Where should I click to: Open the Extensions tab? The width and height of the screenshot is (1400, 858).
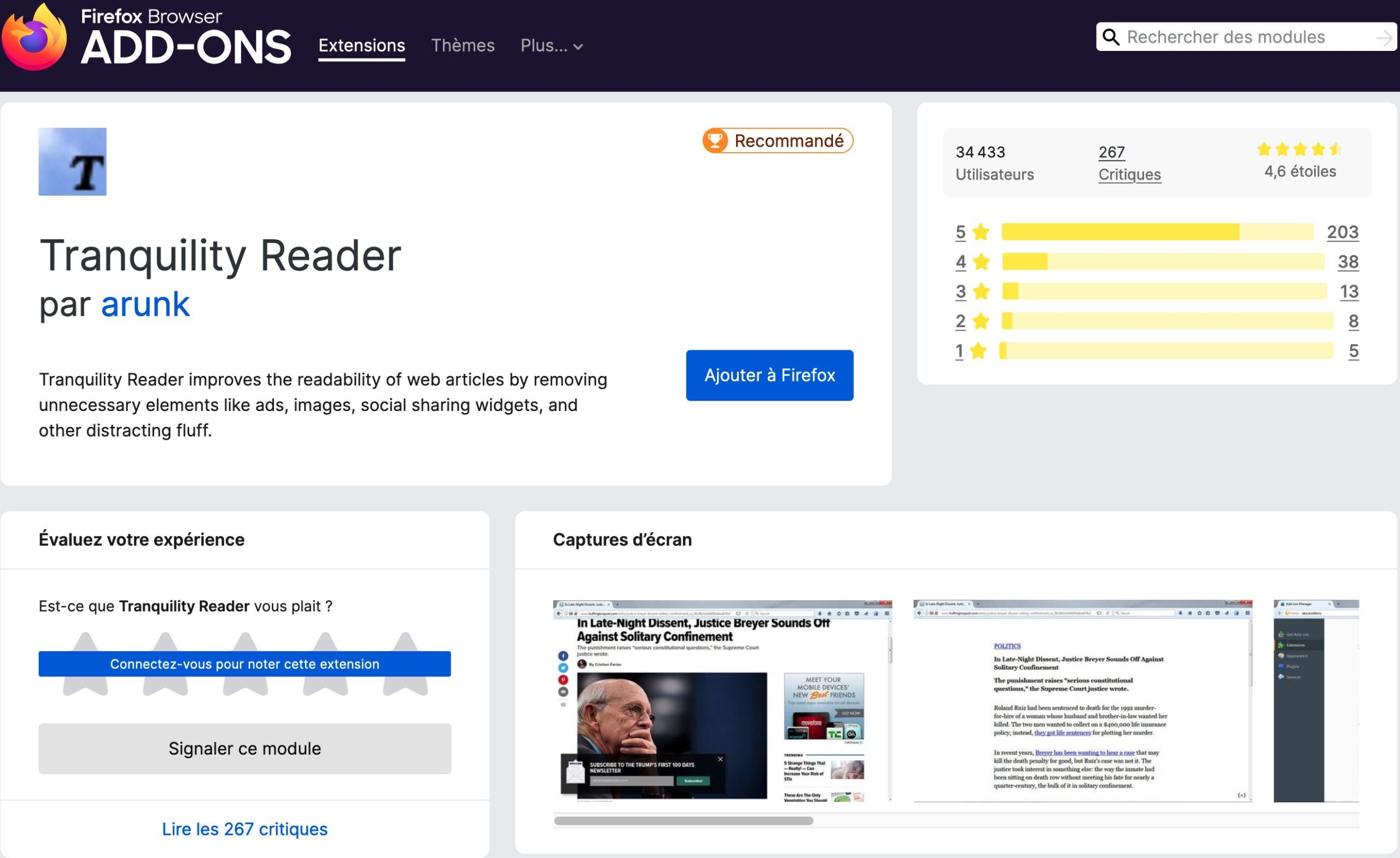coord(361,45)
